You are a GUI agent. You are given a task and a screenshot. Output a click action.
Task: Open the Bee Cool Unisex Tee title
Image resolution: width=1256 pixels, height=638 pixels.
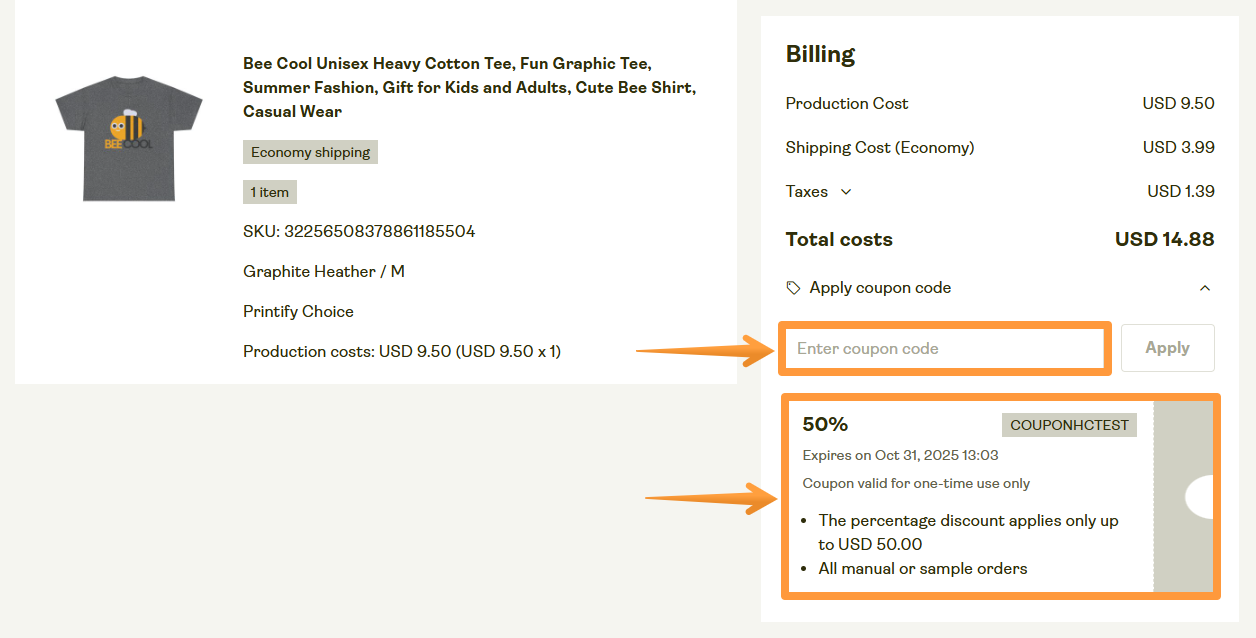(469, 88)
